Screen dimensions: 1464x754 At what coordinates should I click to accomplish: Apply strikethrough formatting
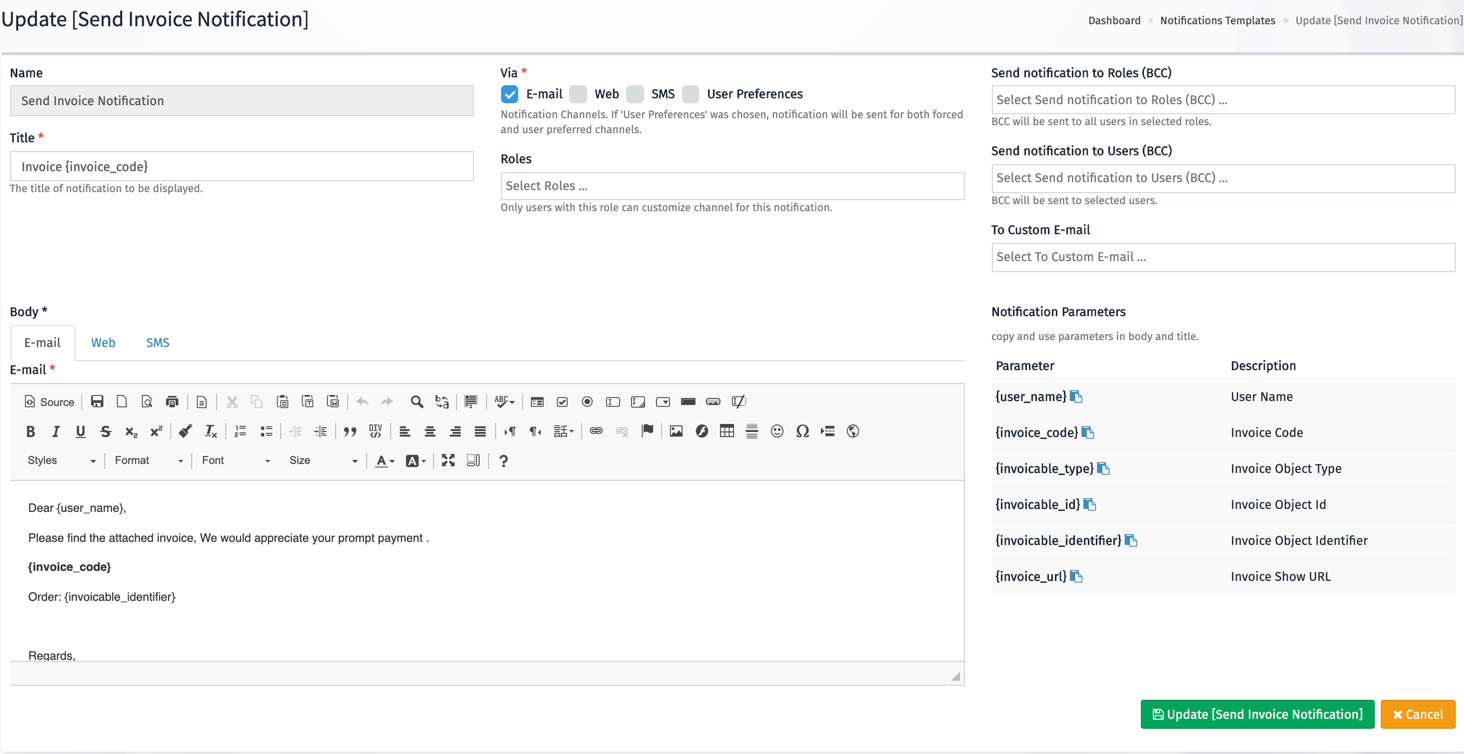pos(105,432)
